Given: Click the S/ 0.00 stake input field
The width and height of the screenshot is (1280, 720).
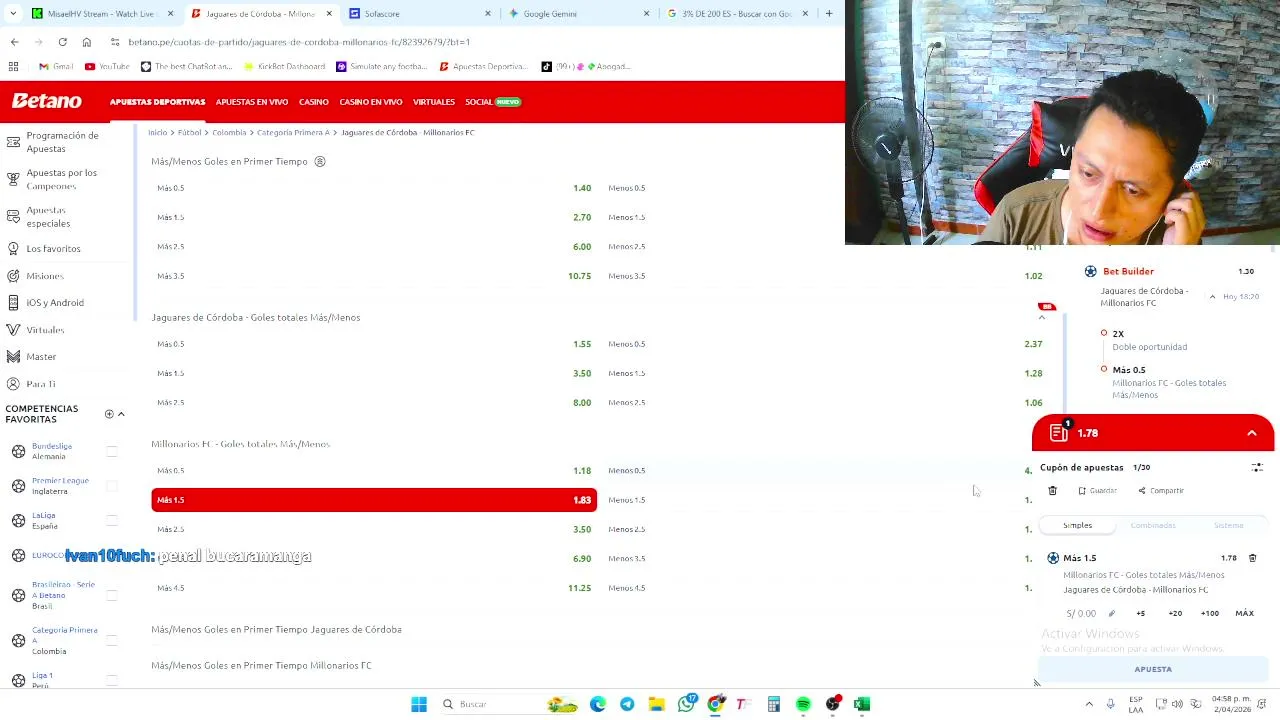Looking at the screenshot, I should [x=1081, y=613].
